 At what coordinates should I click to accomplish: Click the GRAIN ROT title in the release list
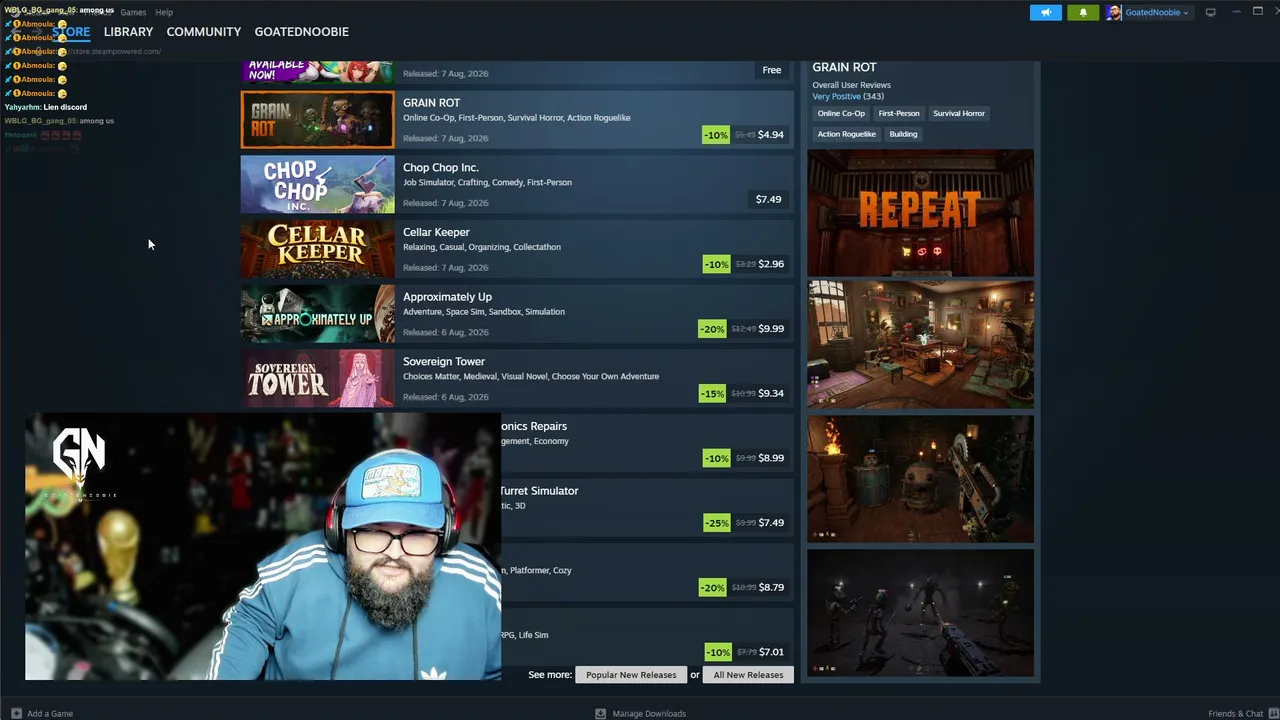click(x=431, y=103)
